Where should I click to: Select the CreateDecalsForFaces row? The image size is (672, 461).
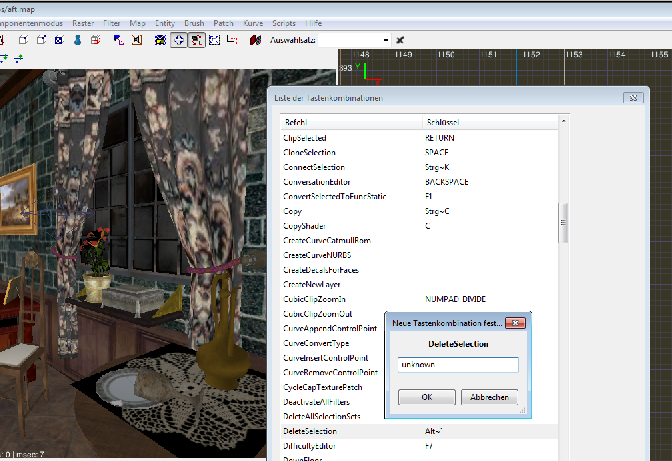coord(419,270)
